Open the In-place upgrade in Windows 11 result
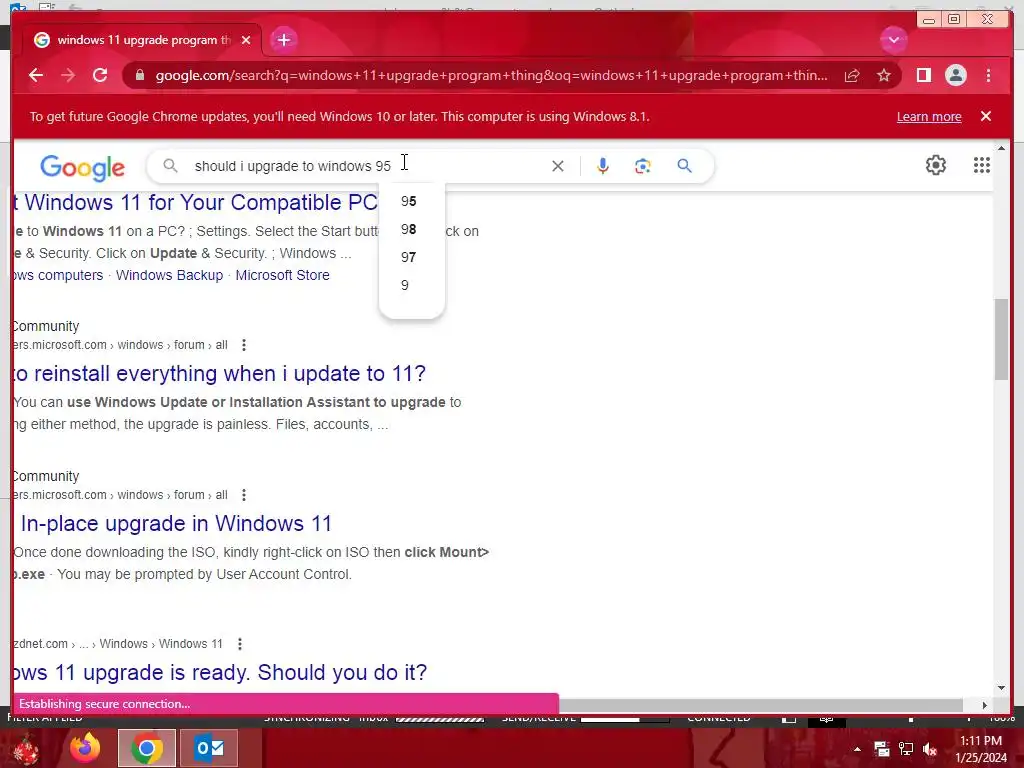The width and height of the screenshot is (1024, 768). (176, 524)
